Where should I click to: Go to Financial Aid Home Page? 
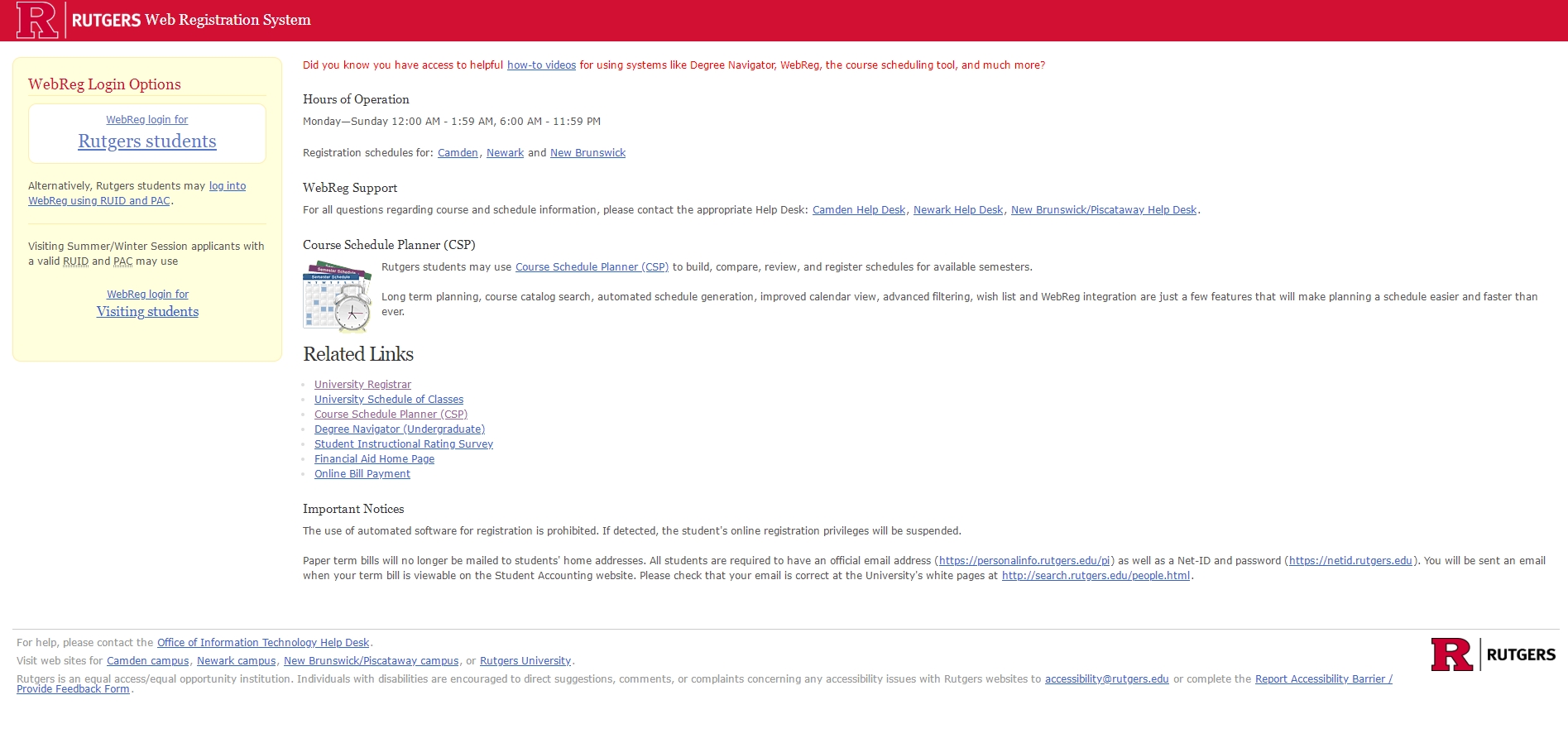(374, 459)
